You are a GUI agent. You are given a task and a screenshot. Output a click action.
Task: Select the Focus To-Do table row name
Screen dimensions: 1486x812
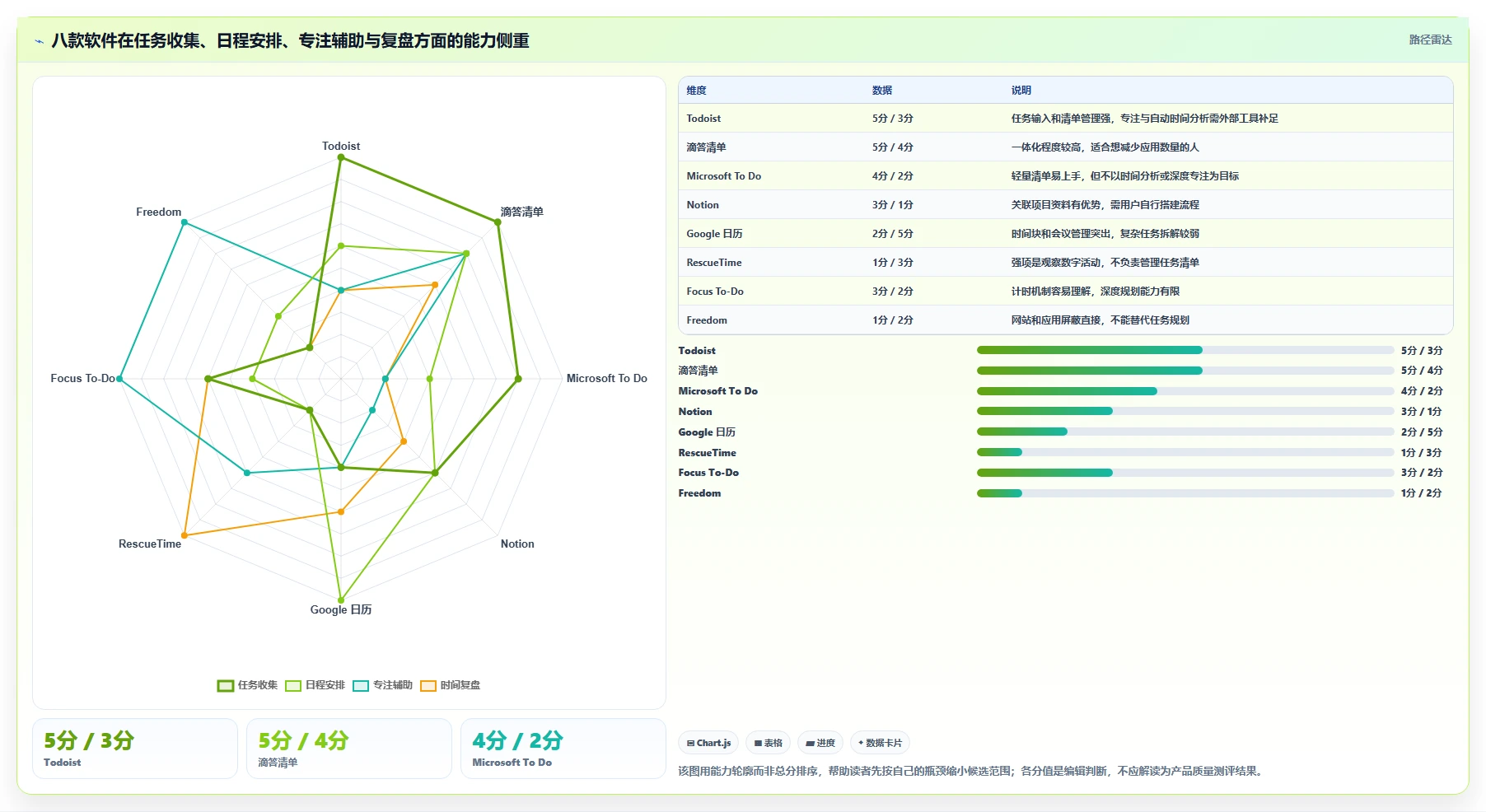click(x=715, y=292)
